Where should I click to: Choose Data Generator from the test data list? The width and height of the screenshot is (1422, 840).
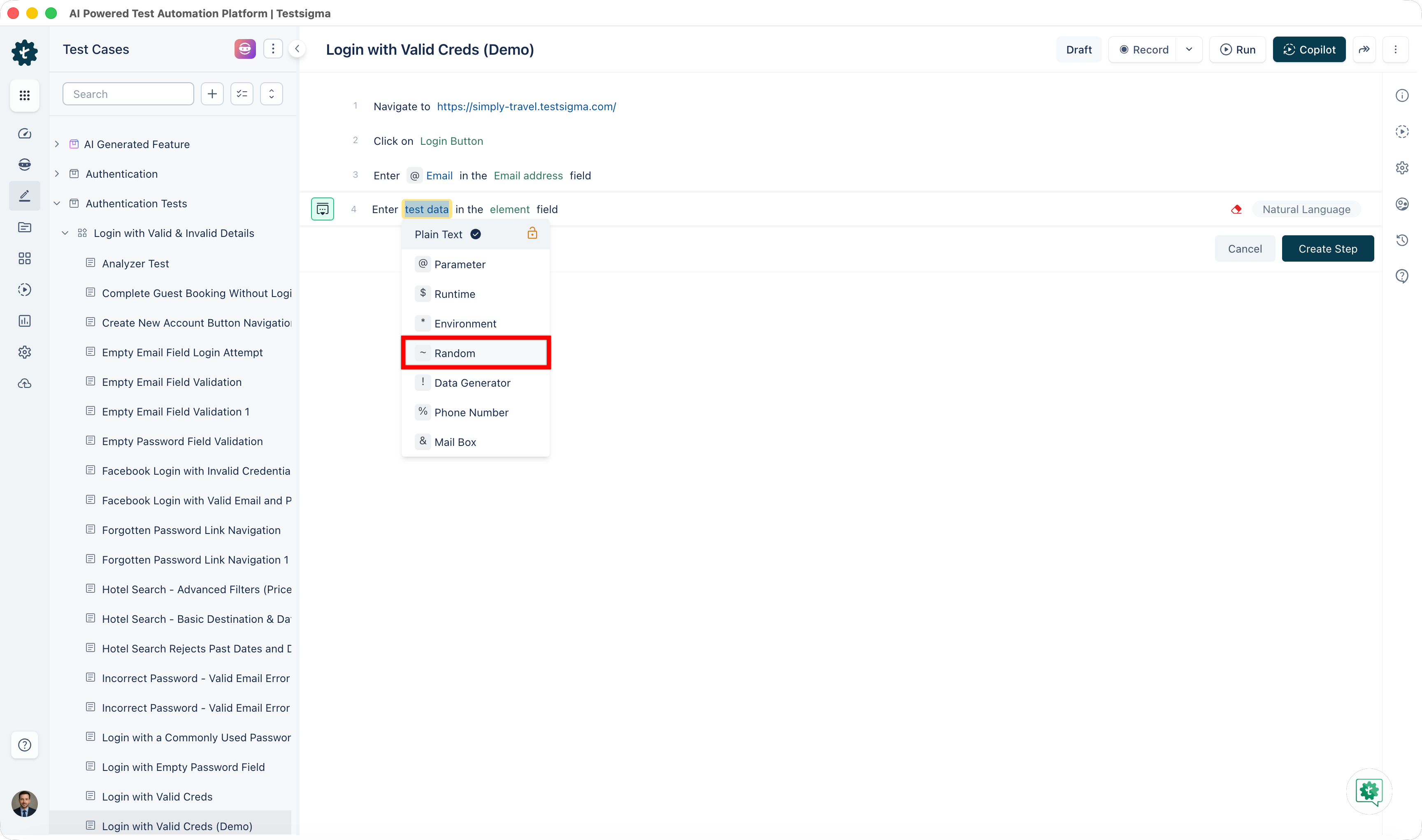click(472, 383)
